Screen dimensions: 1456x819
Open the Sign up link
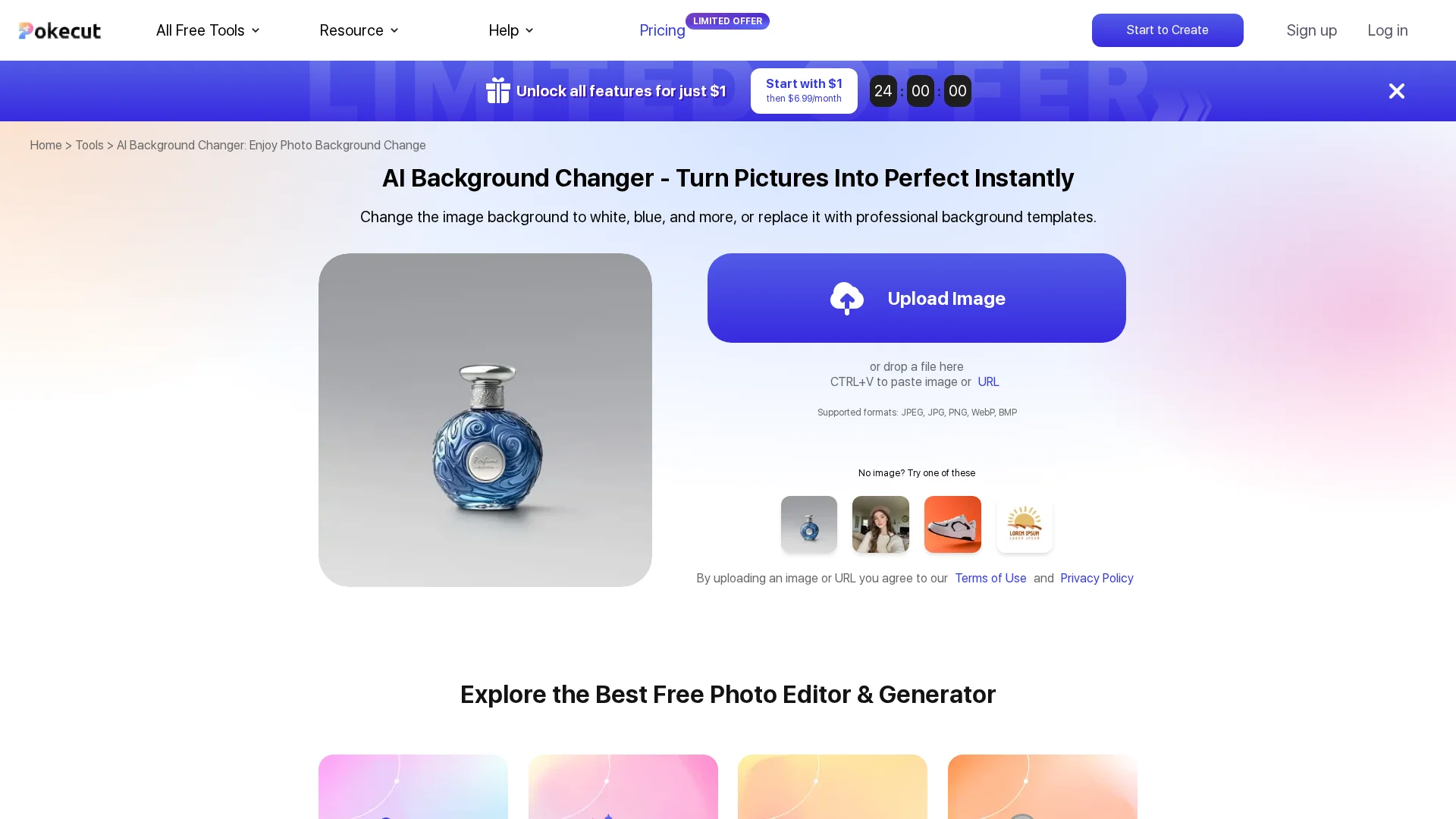tap(1311, 30)
